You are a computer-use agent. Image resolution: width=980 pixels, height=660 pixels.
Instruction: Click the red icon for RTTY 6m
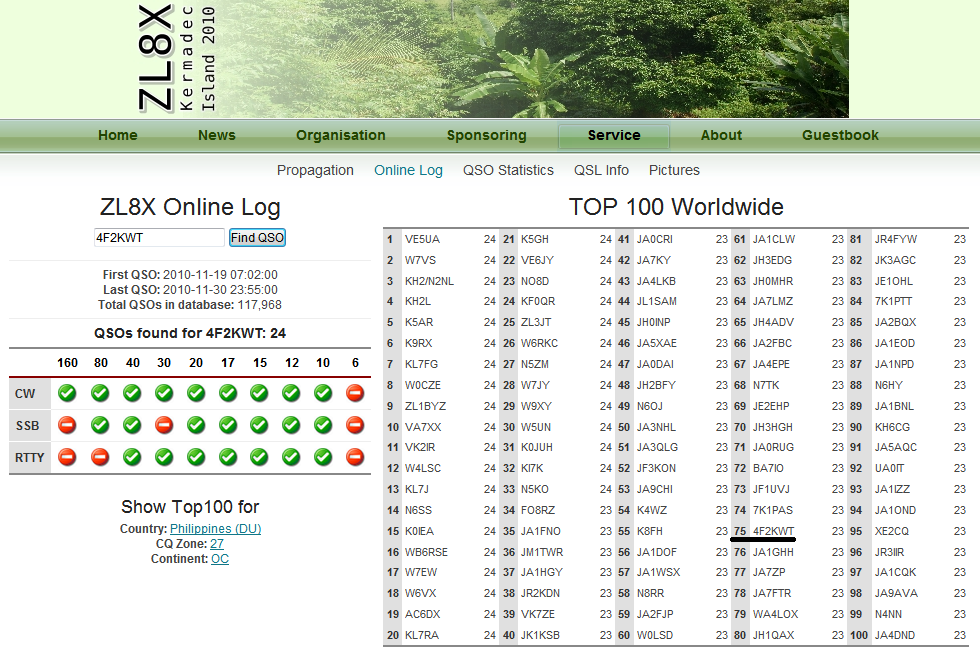click(354, 457)
